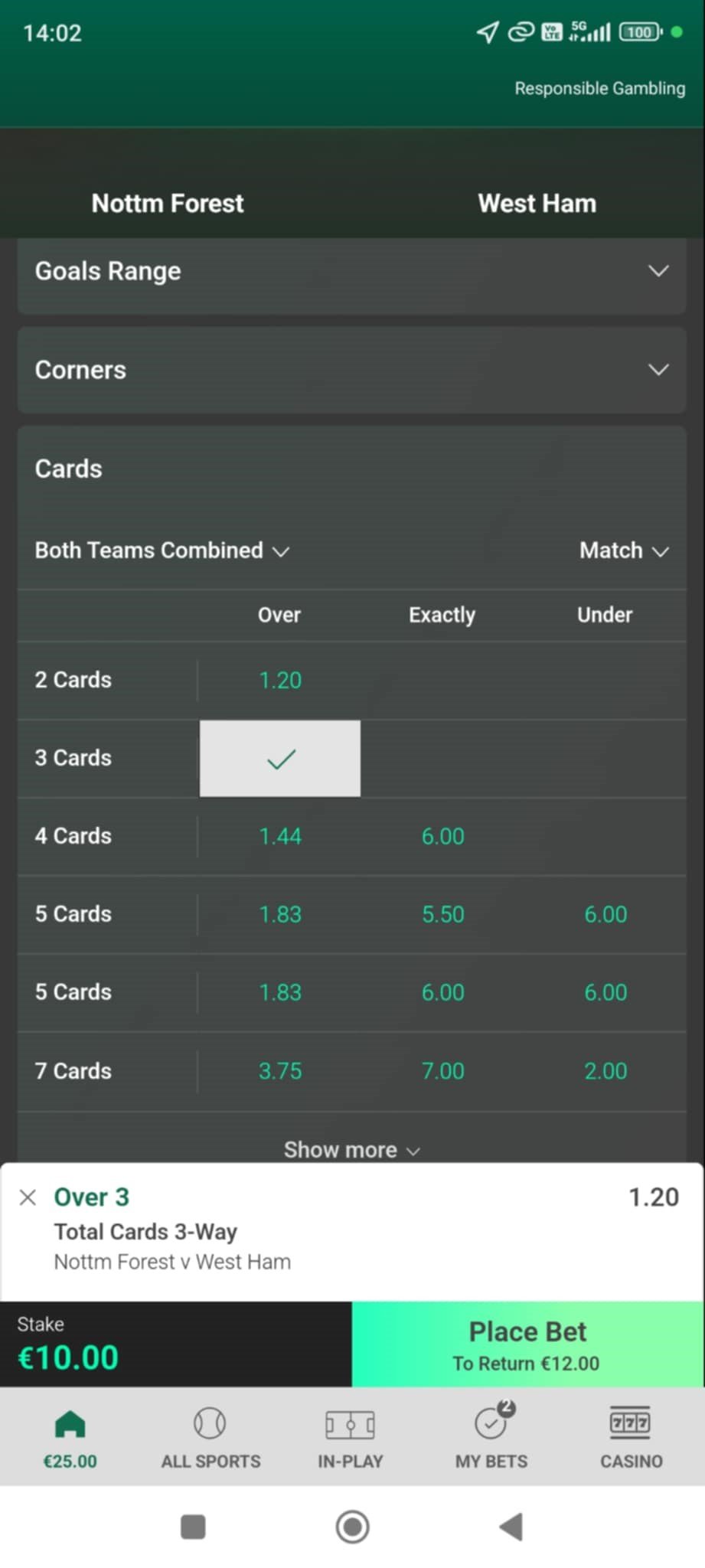This screenshot has height=1568, width=705.
Task: Open the Responsible Gambling link
Action: coord(599,88)
